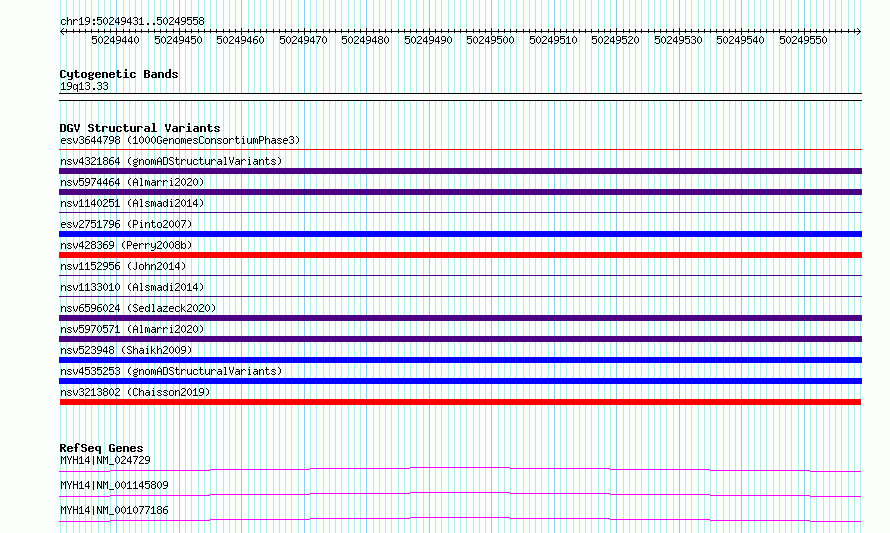890x533 pixels.
Task: Click the MYH14|NM_001145809 gene label
Action: pos(114,485)
